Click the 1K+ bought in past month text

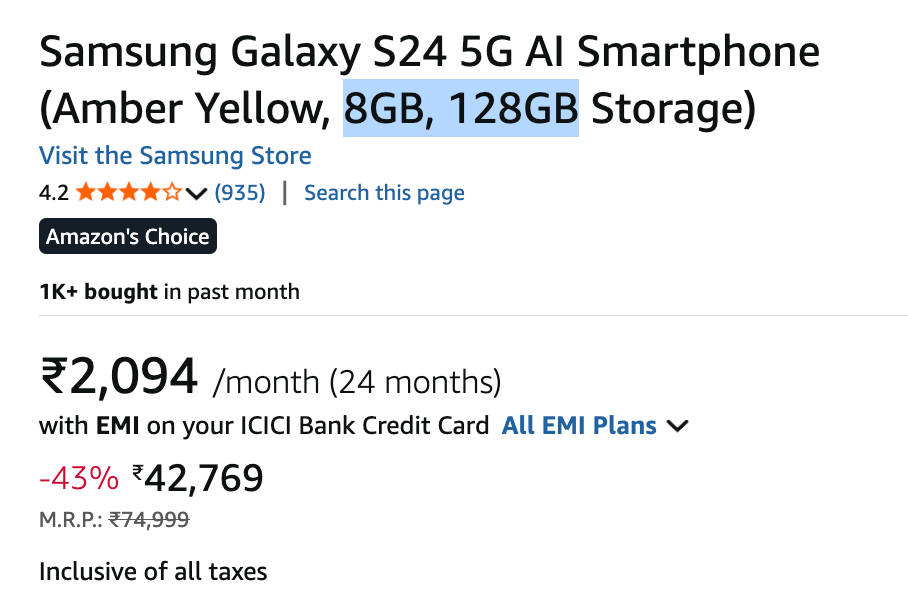169,292
